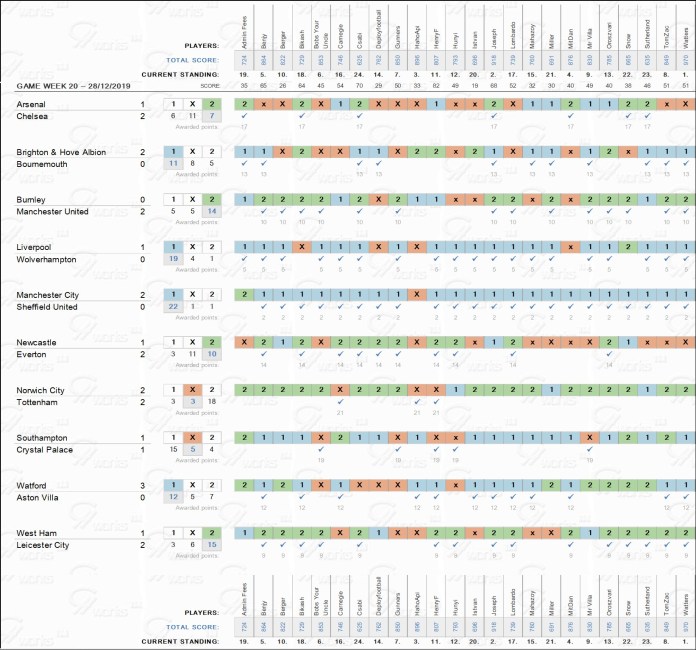Click the Aston Villa team name

(42, 498)
